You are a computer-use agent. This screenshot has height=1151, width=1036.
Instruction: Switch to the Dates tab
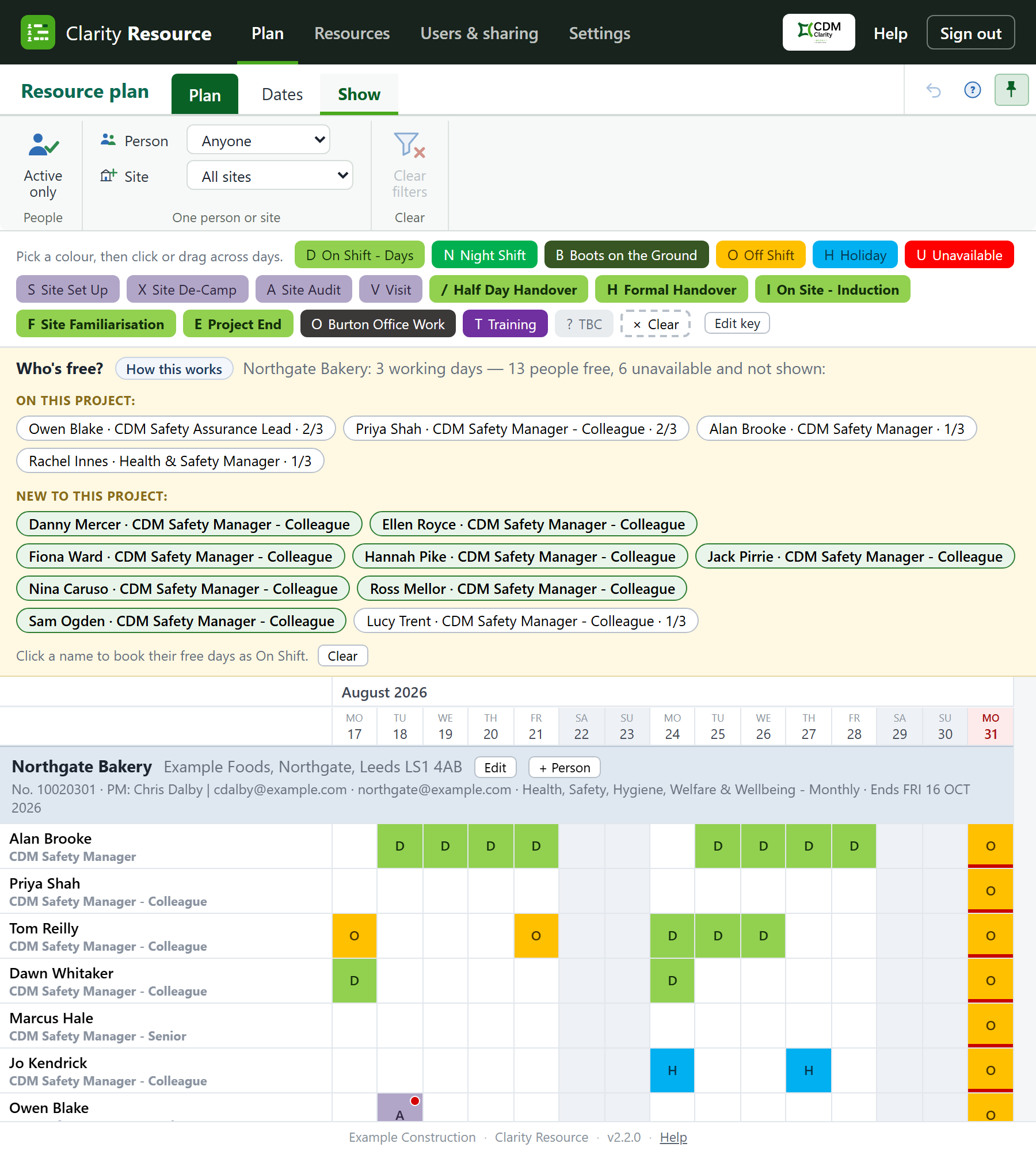(x=282, y=94)
